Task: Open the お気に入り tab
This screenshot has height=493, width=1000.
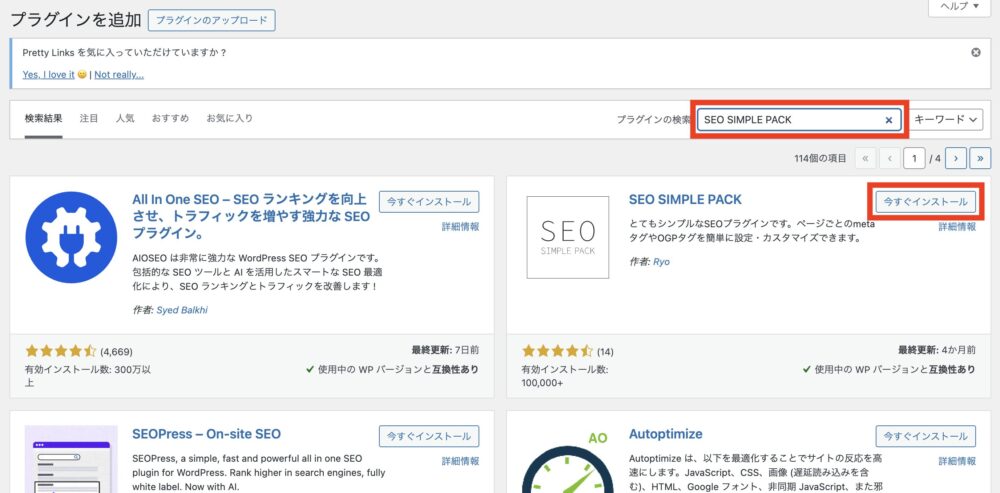Action: pyautogui.click(x=230, y=118)
